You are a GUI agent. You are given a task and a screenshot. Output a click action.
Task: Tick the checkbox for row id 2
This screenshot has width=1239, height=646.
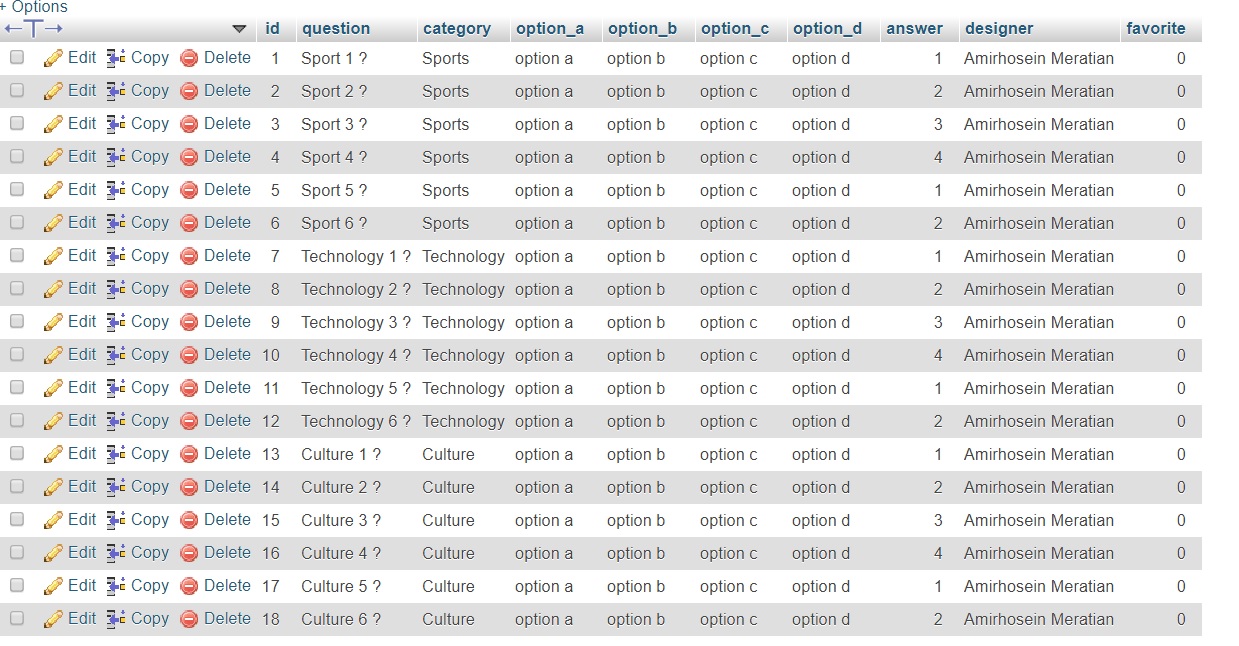point(17,91)
